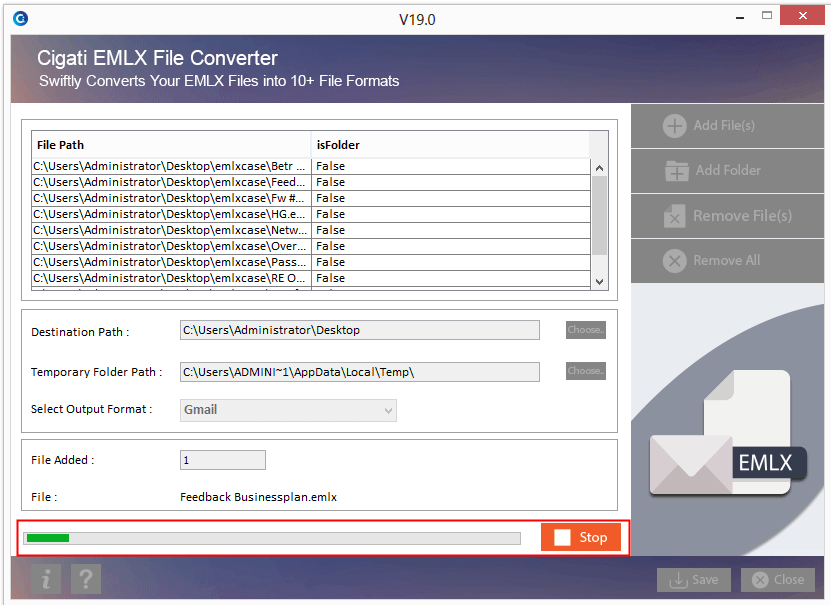Select the row ending with emlxcase\Pass...
This screenshot has height=605, width=831.
click(311, 262)
